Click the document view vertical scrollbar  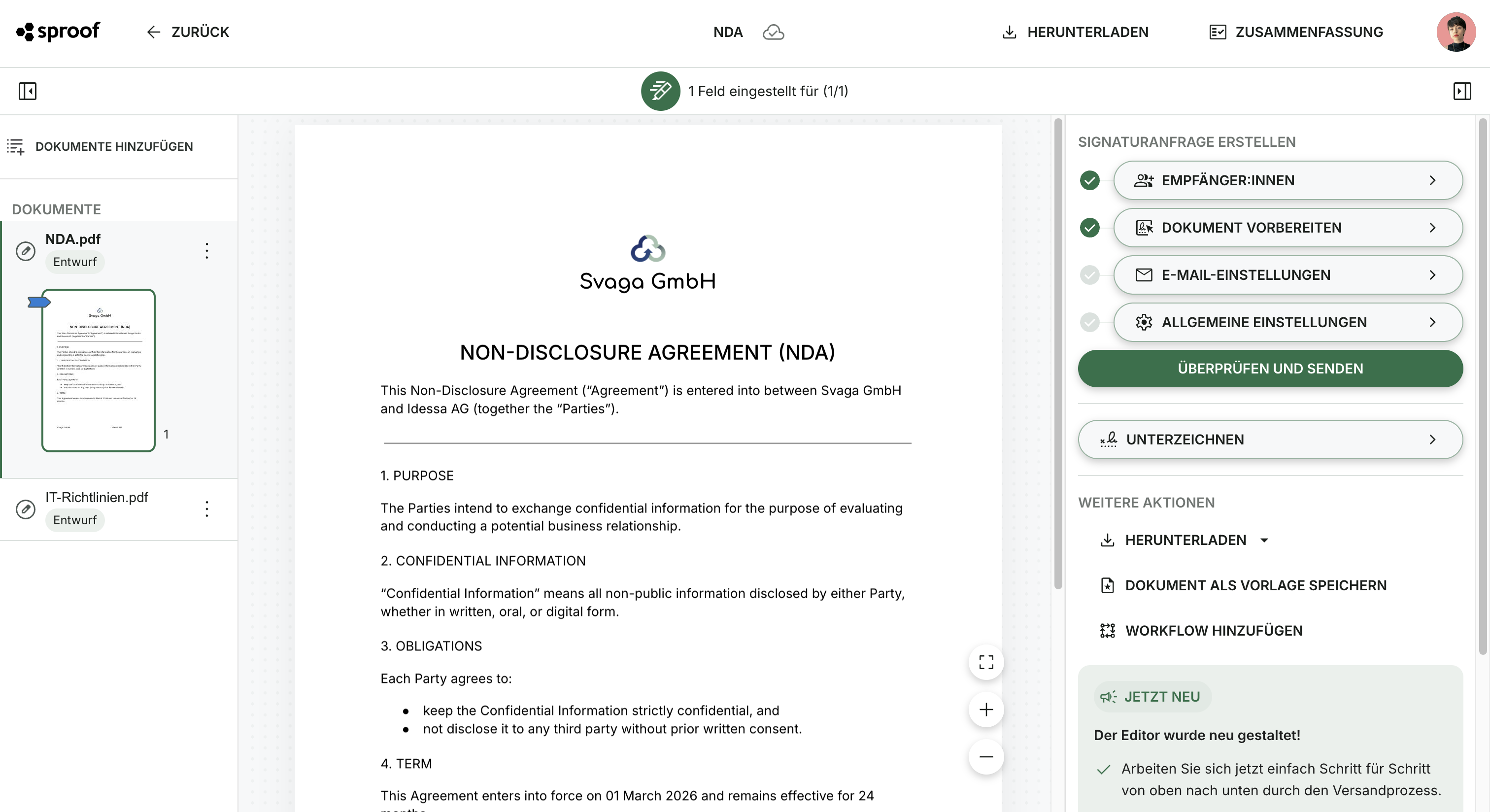(1058, 353)
